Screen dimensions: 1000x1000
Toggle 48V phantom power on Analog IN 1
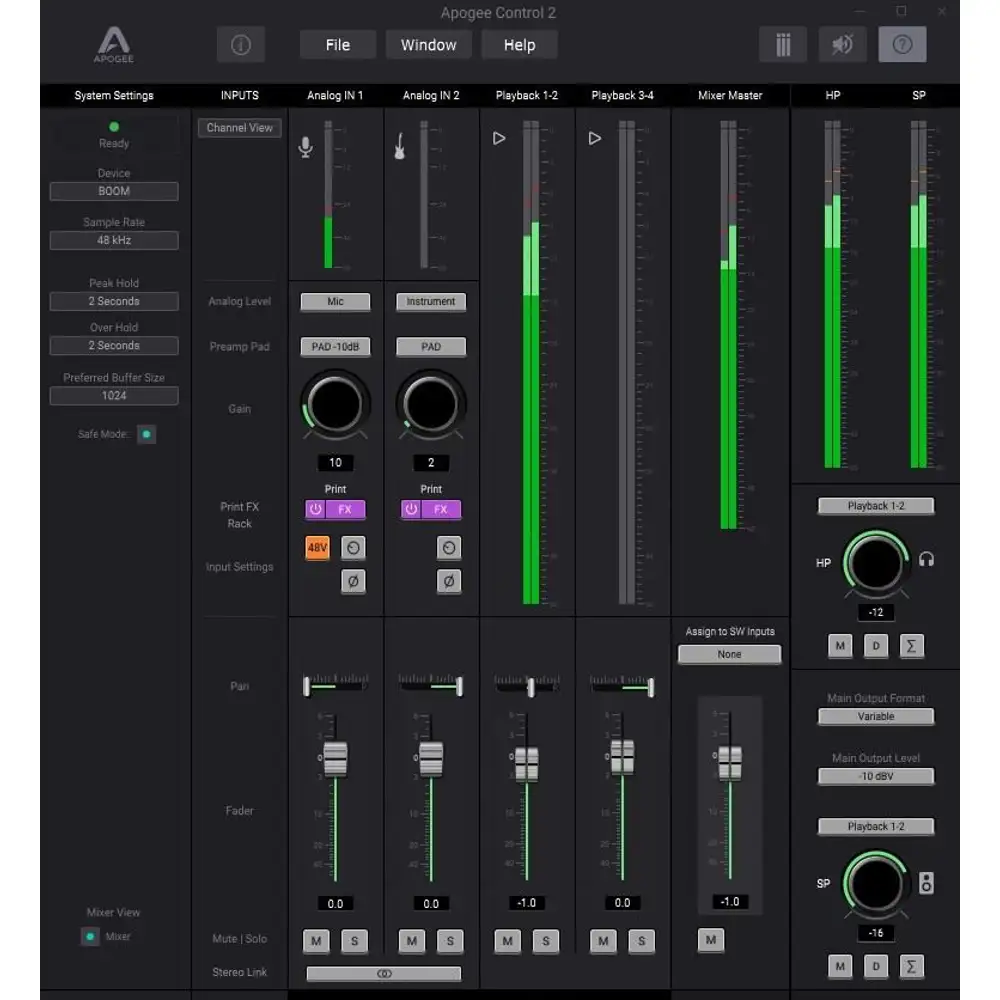318,547
